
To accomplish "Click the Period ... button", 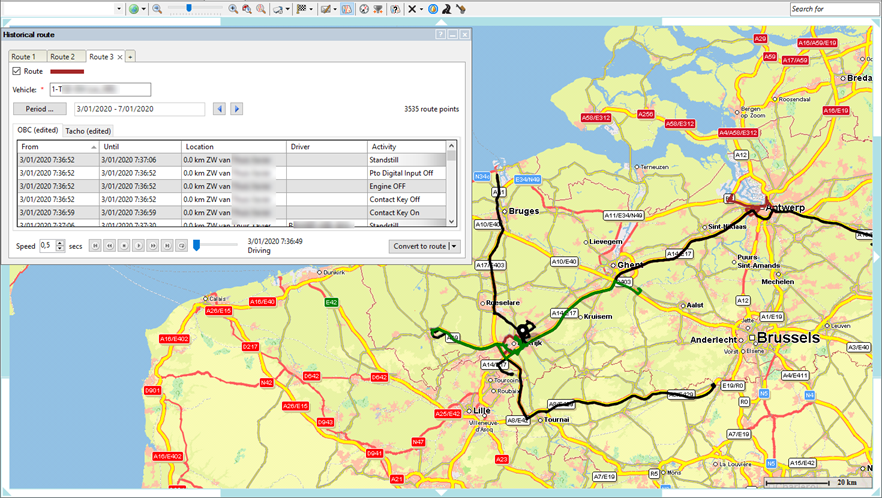I will click(39, 108).
